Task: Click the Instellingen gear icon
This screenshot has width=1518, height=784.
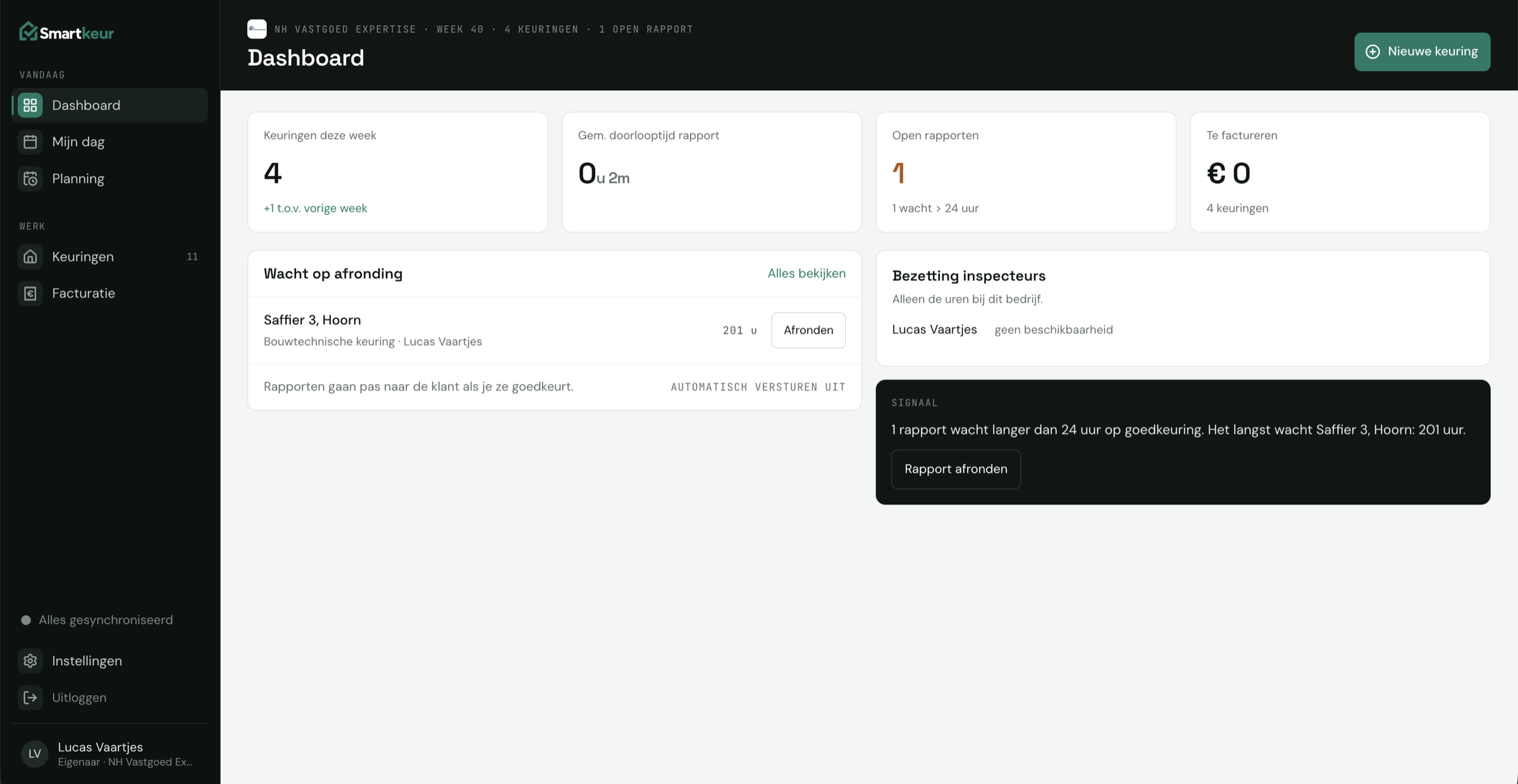Action: click(x=30, y=661)
